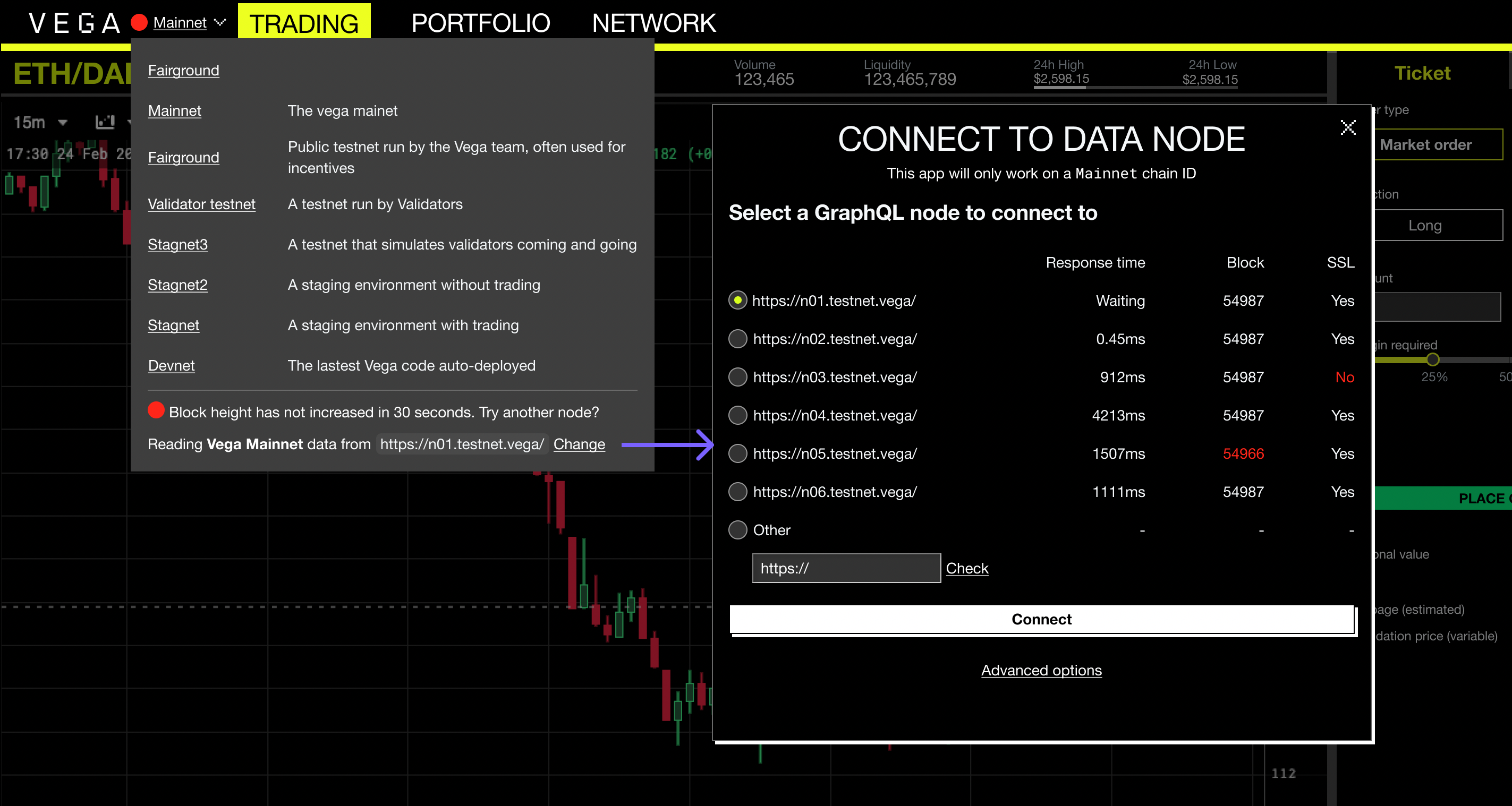Screen dimensions: 1512x806
Task: Select the n05.testnet.vega node radio
Action: (738, 453)
